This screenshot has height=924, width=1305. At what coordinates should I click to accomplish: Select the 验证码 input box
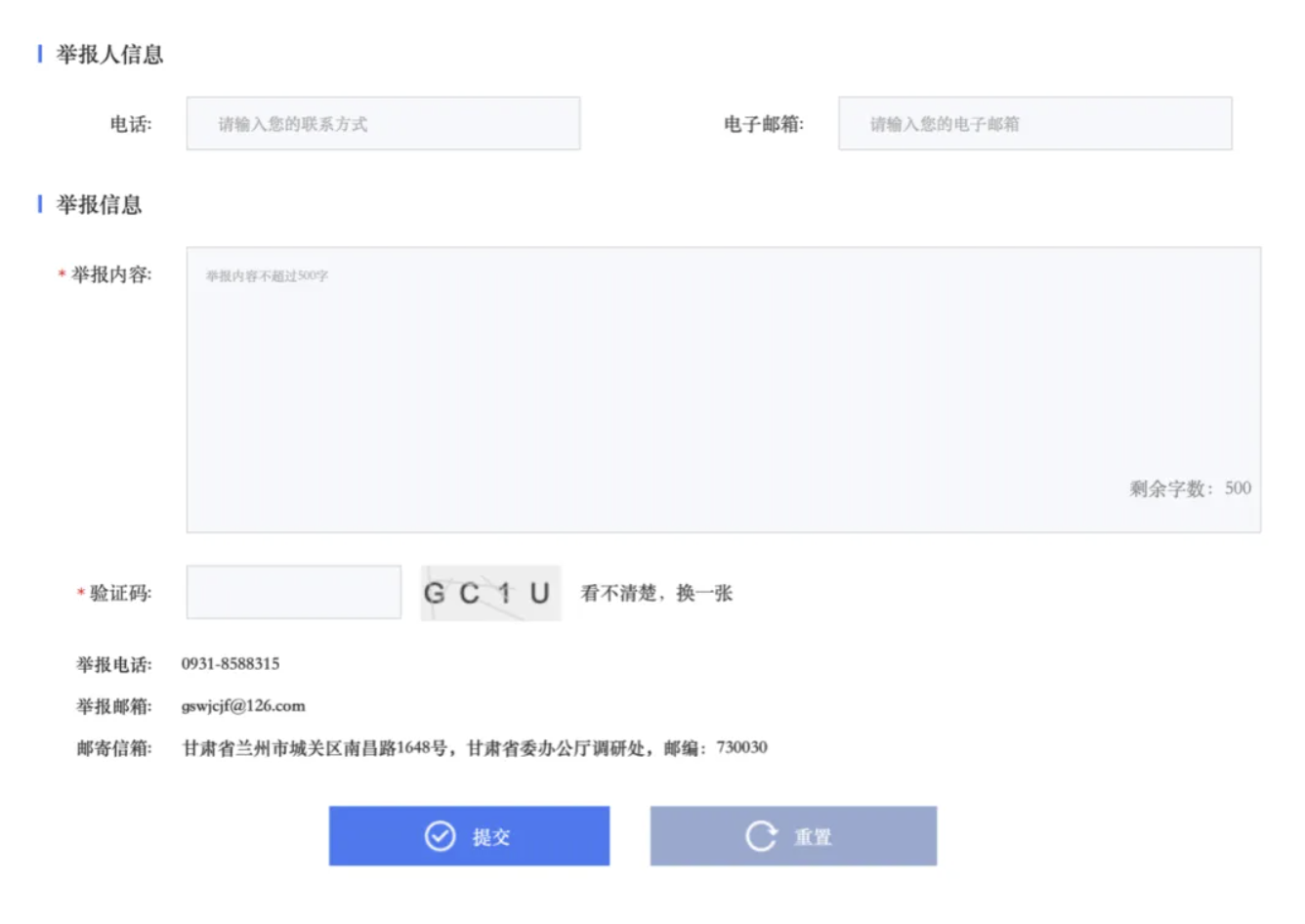(294, 592)
